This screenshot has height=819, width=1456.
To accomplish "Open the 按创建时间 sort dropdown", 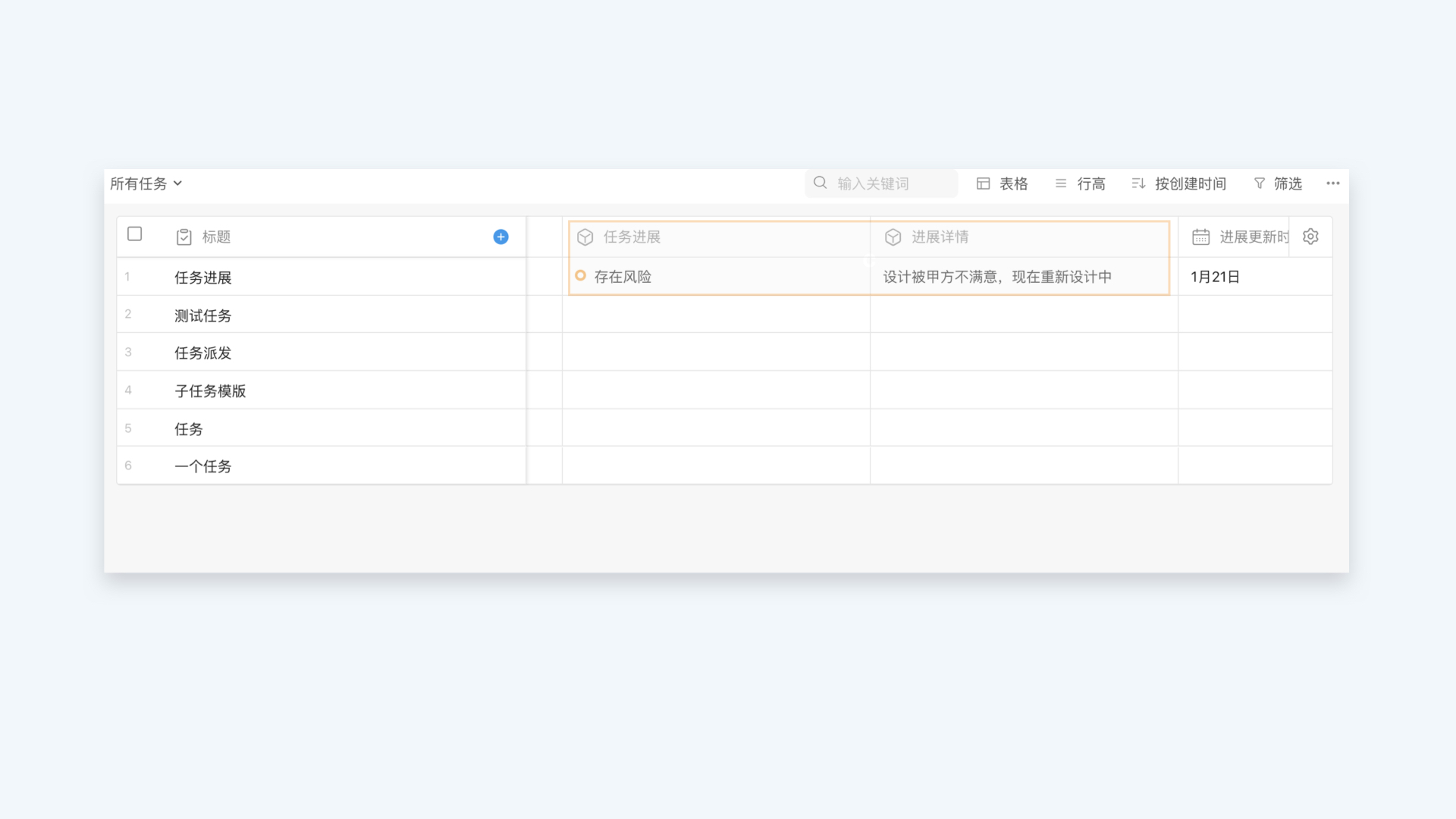I will coord(1179,184).
